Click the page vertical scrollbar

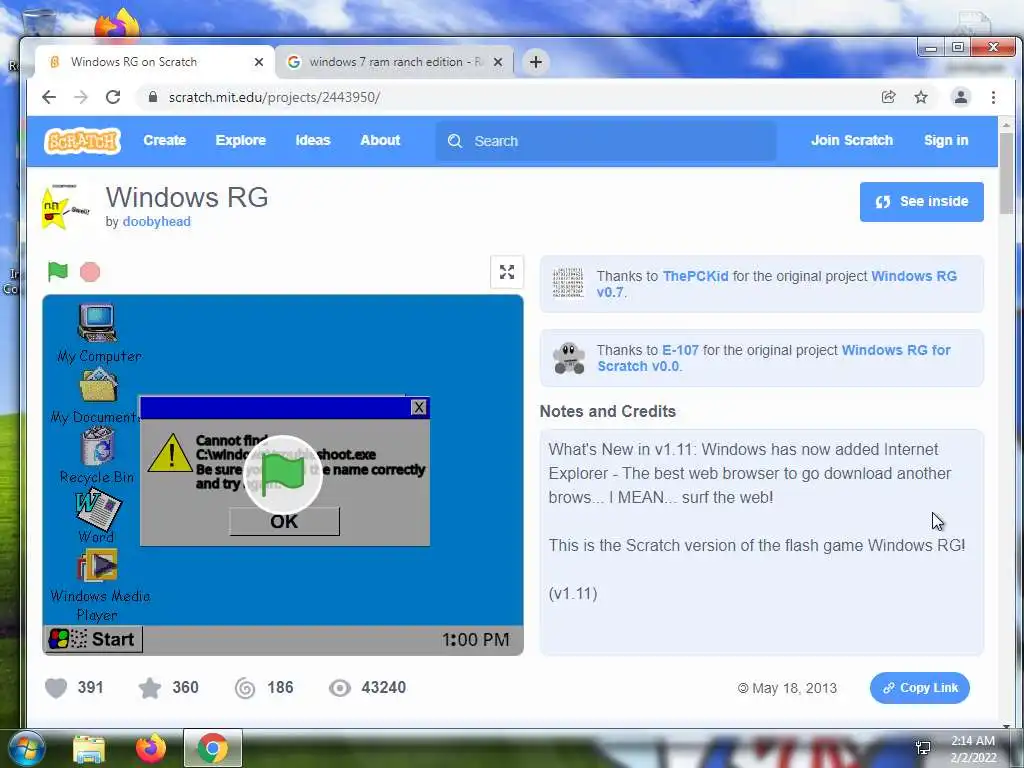pos(1006,174)
